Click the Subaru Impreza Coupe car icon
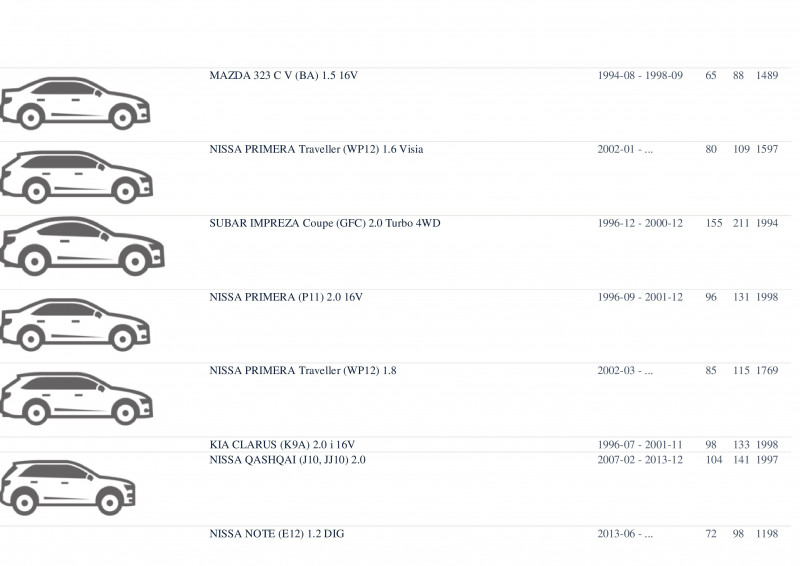 click(82, 247)
